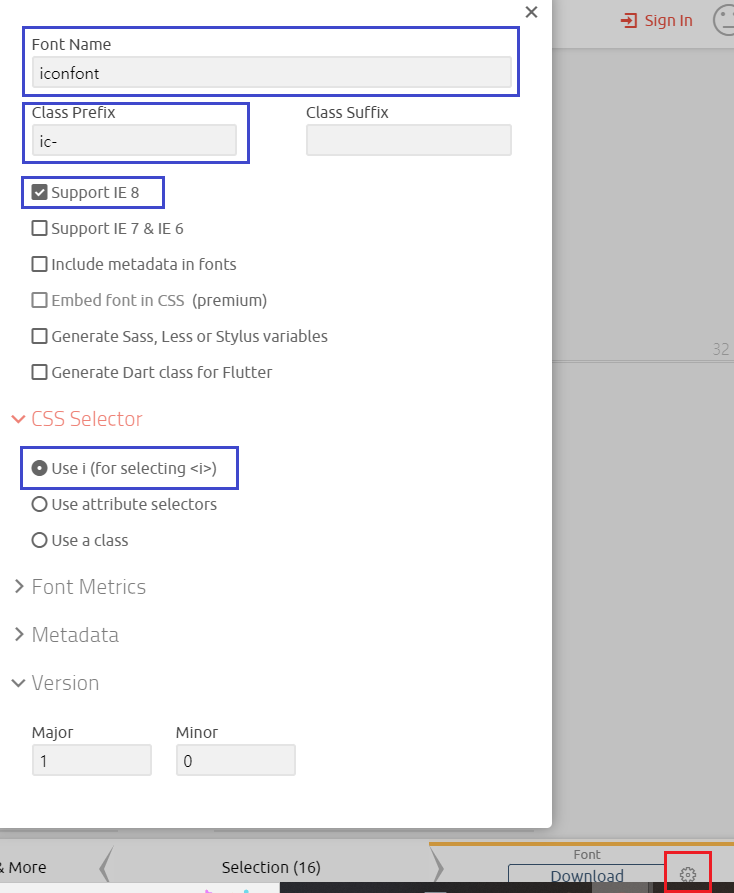Select Use a class radio
This screenshot has width=734, height=893.
pyautogui.click(x=39, y=540)
